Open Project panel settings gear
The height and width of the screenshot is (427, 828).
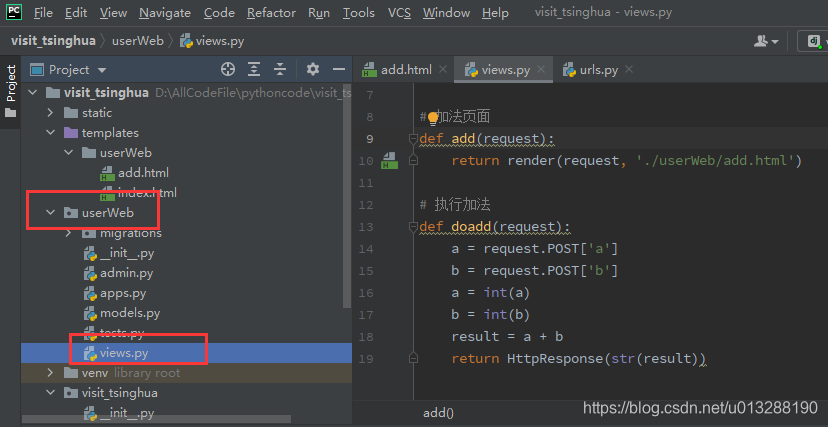tap(313, 69)
